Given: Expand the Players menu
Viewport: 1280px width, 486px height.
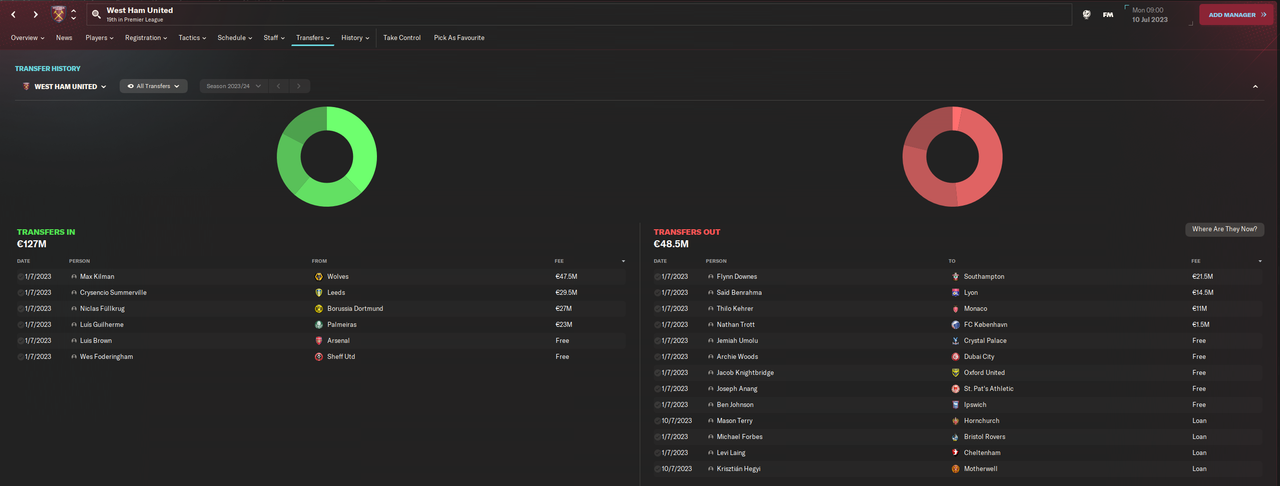Looking at the screenshot, I should point(99,37).
